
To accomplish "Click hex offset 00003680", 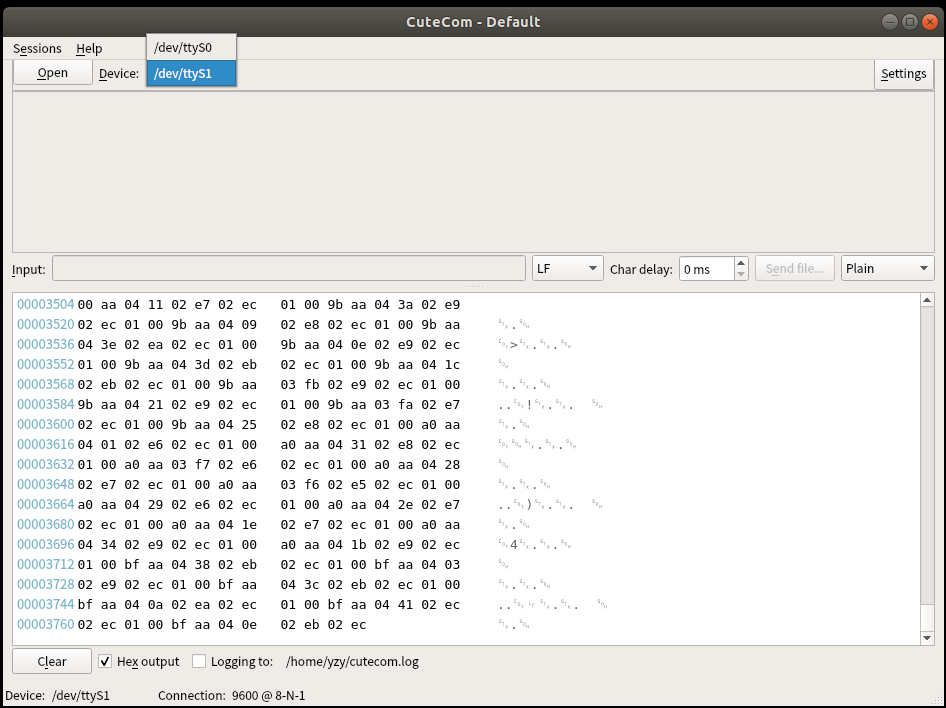I will pyautogui.click(x=45, y=524).
